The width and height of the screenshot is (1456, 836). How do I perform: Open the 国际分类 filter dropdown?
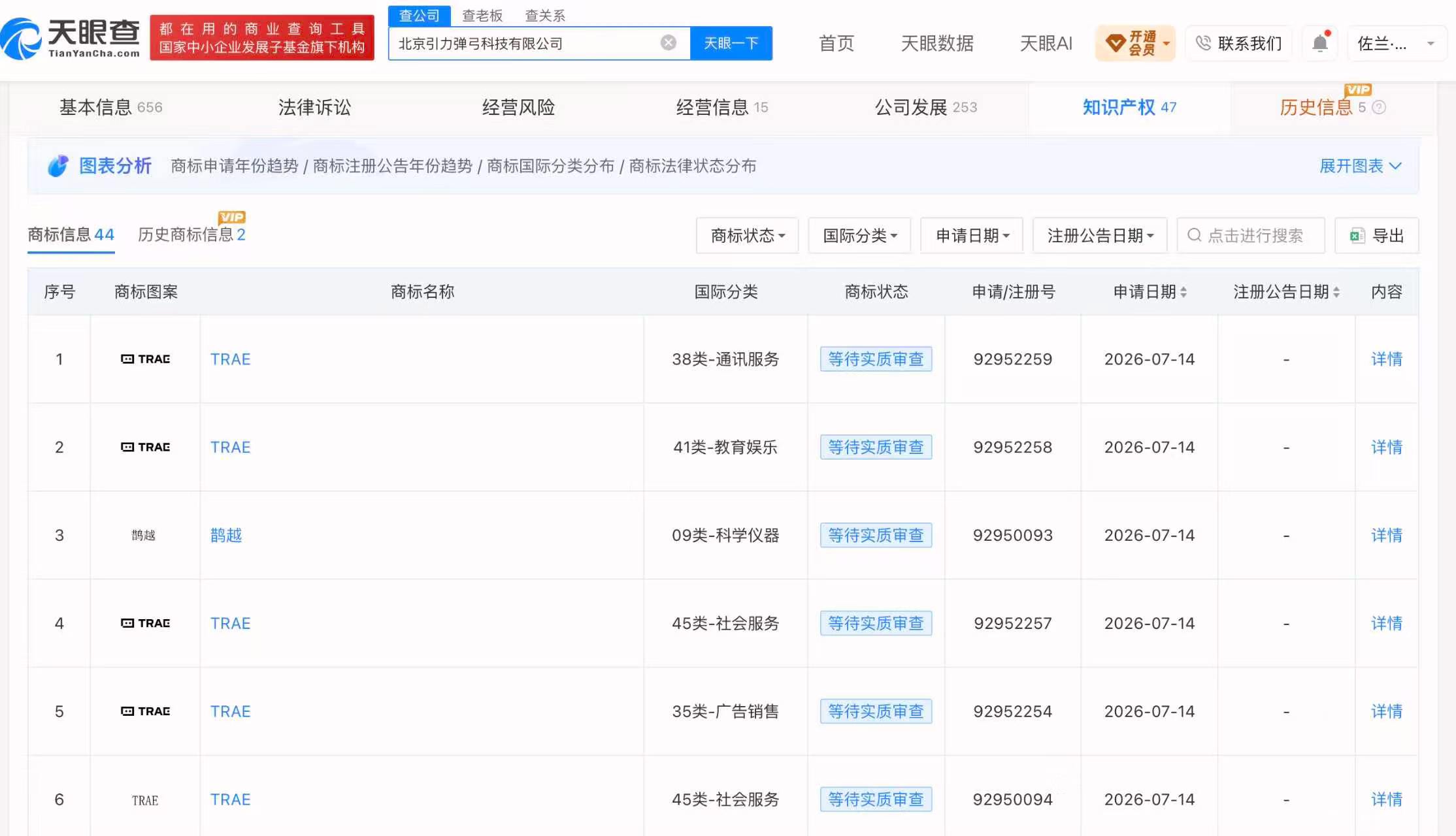(x=860, y=235)
